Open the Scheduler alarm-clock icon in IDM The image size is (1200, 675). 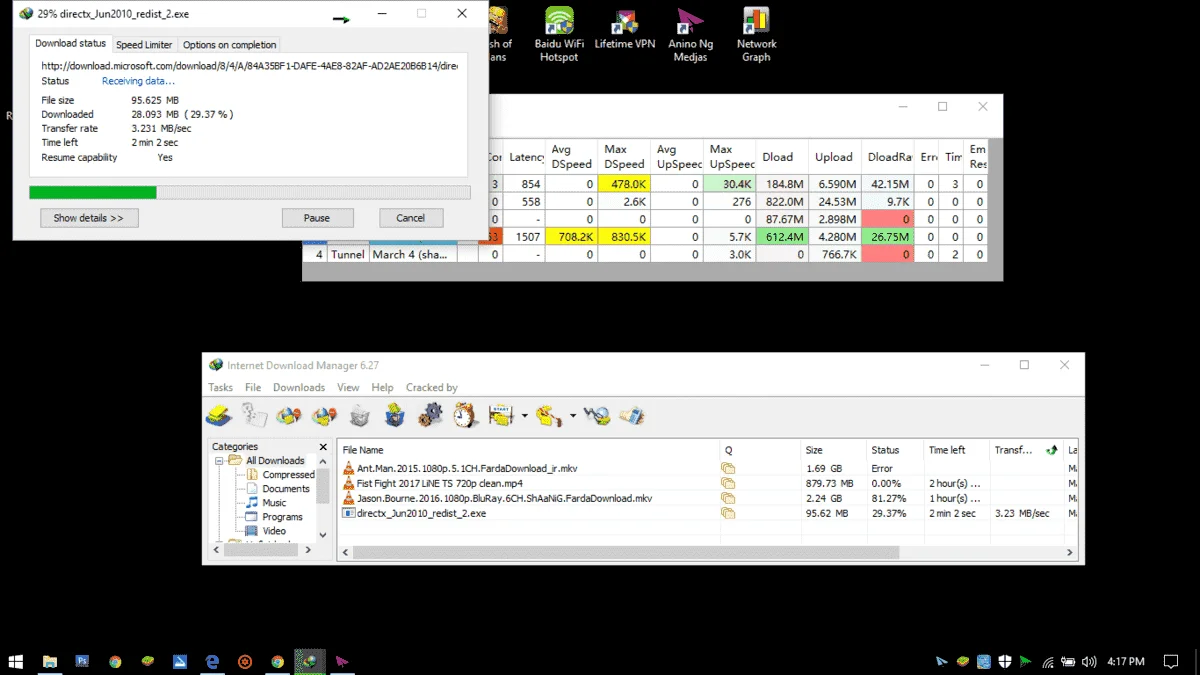click(x=465, y=415)
